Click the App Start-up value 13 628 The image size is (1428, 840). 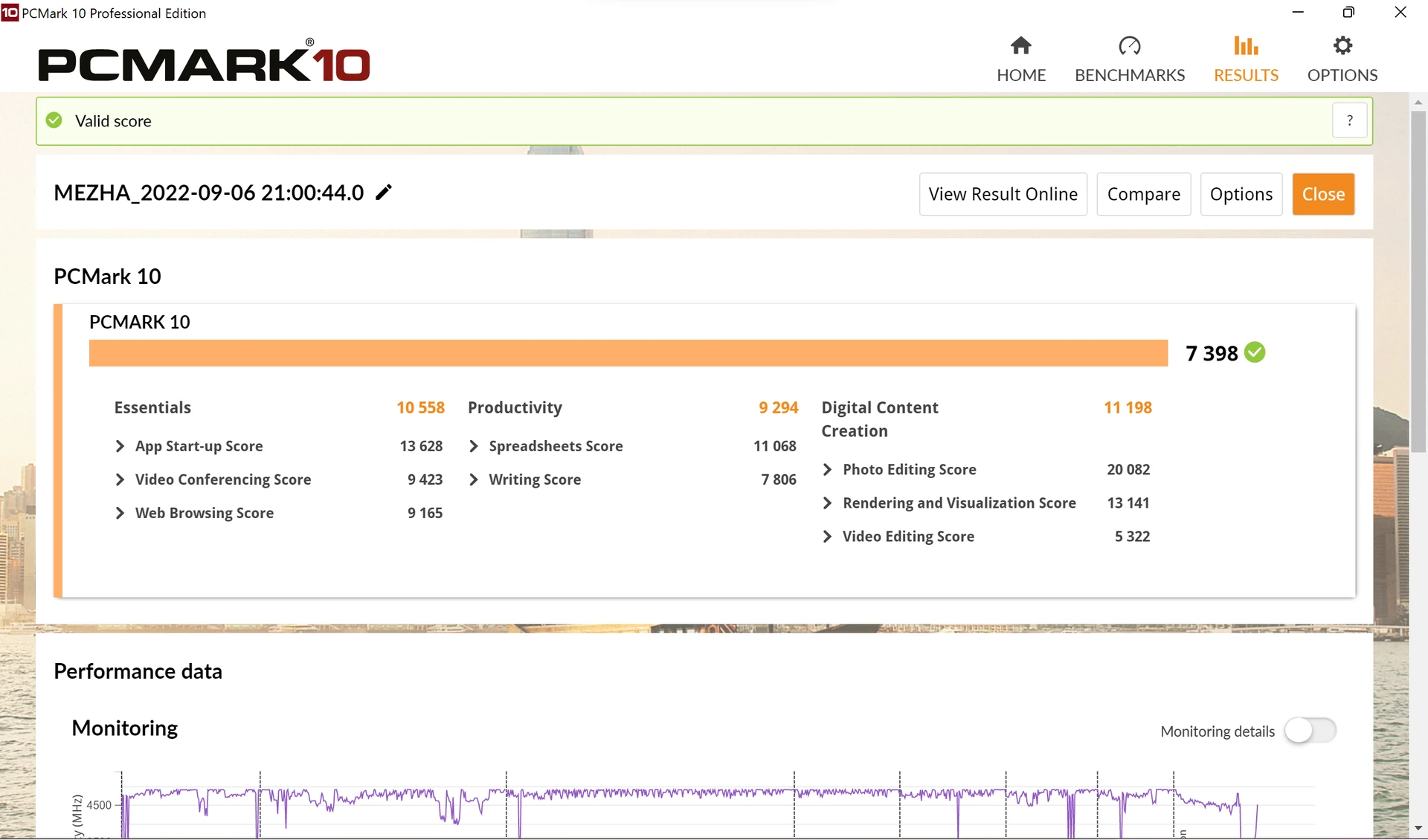tap(421, 446)
